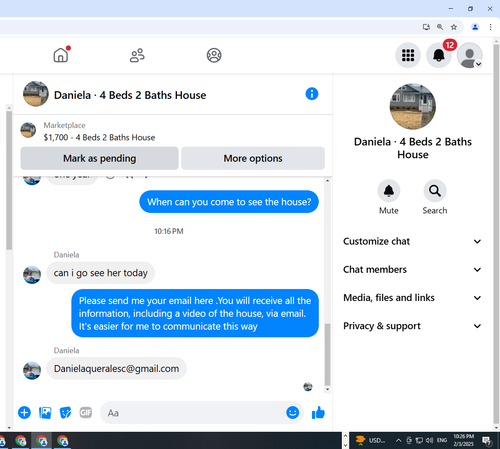Image resolution: width=500 pixels, height=449 pixels.
Task: Click the 'can i go see her today' message
Action: pos(100,273)
